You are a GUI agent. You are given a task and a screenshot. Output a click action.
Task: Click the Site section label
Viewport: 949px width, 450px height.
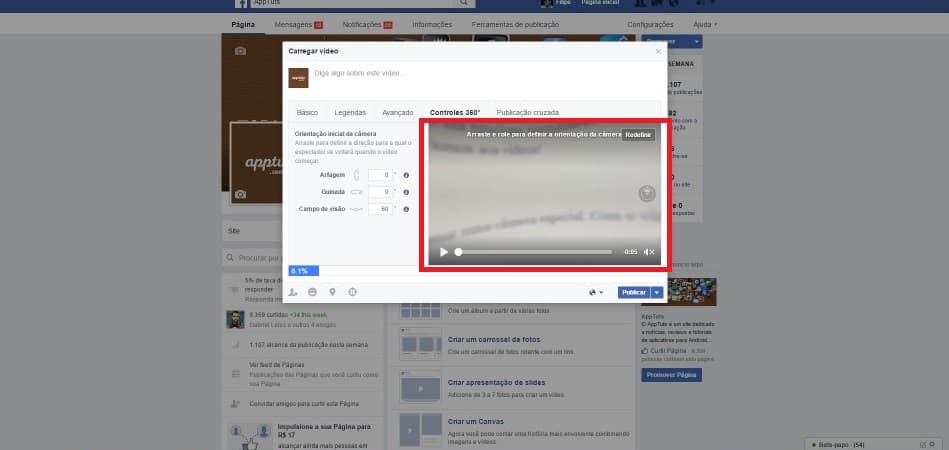234,231
